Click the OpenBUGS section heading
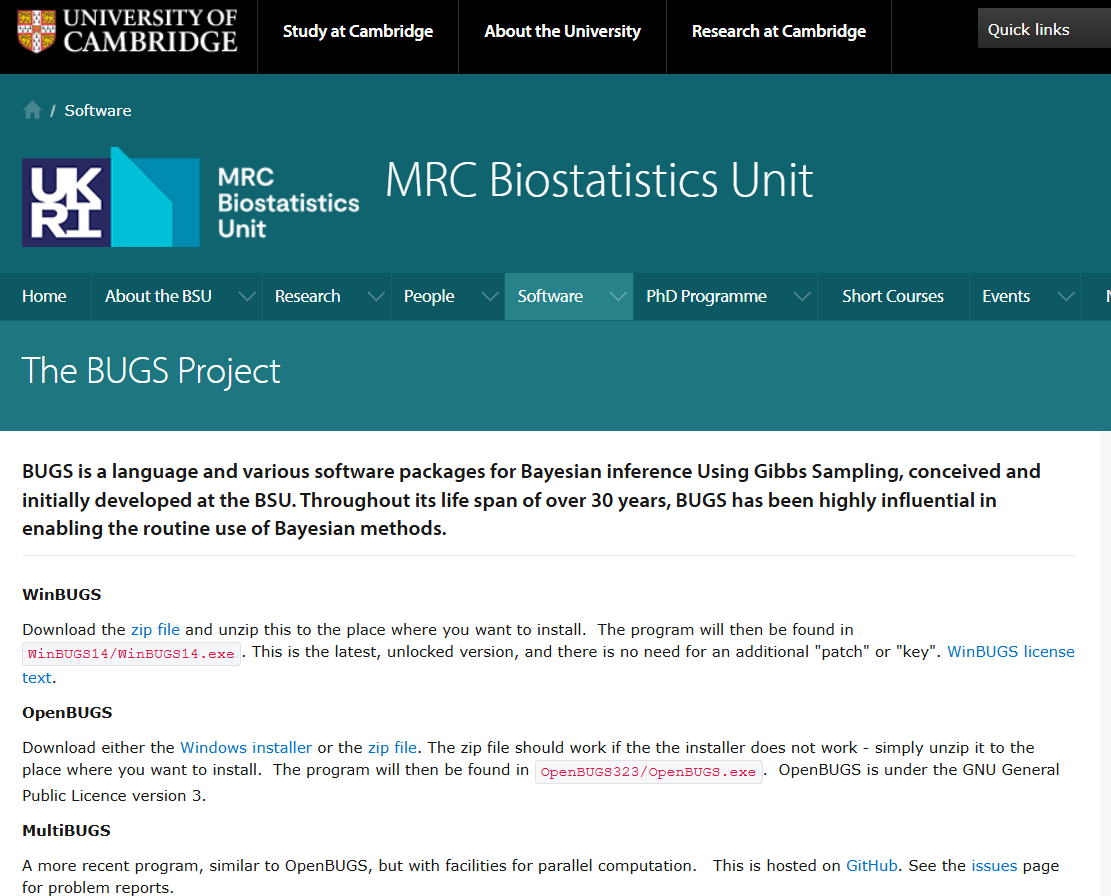 [x=67, y=713]
